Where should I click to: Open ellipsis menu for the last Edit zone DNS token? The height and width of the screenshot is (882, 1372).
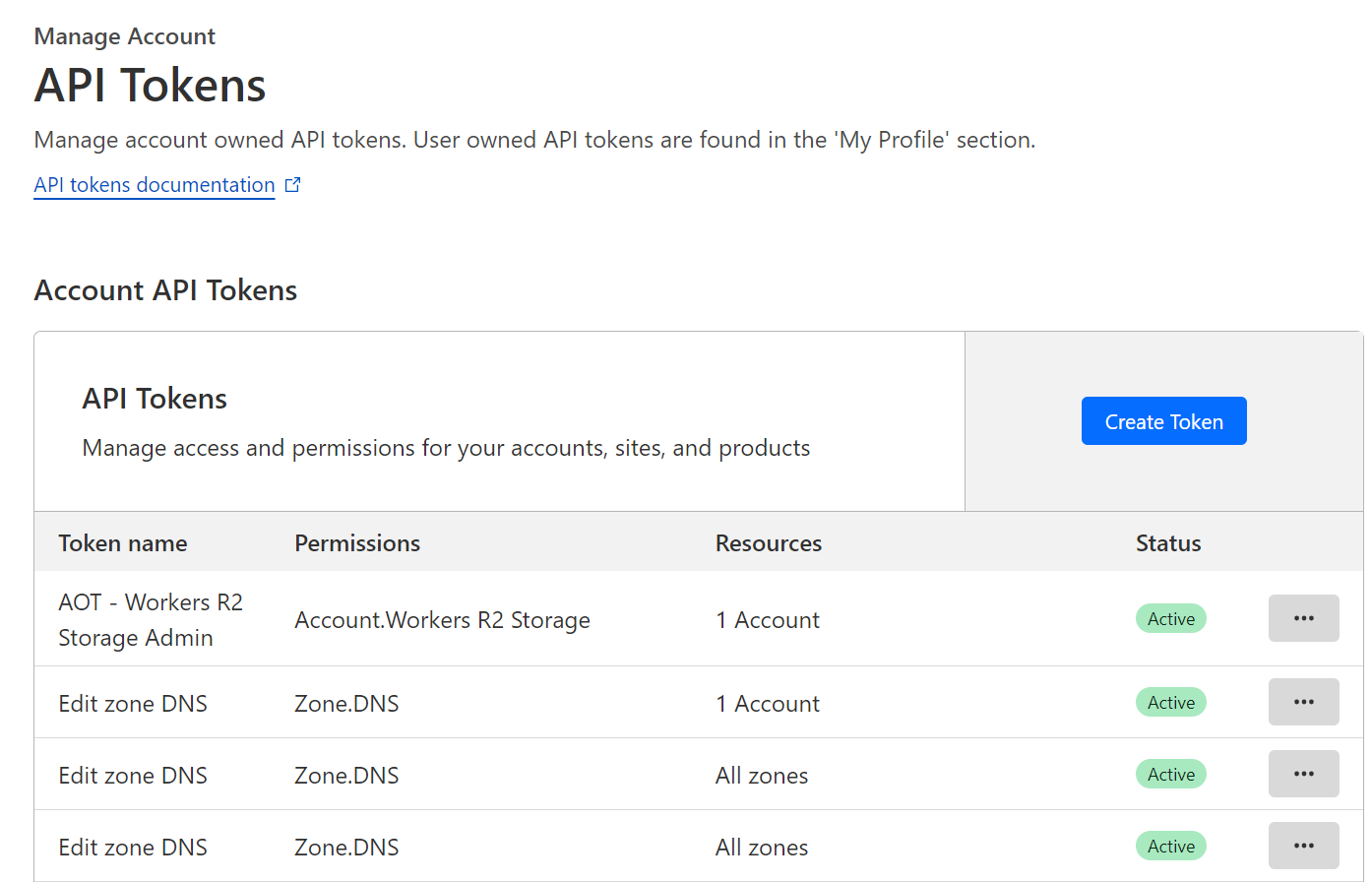(1303, 846)
